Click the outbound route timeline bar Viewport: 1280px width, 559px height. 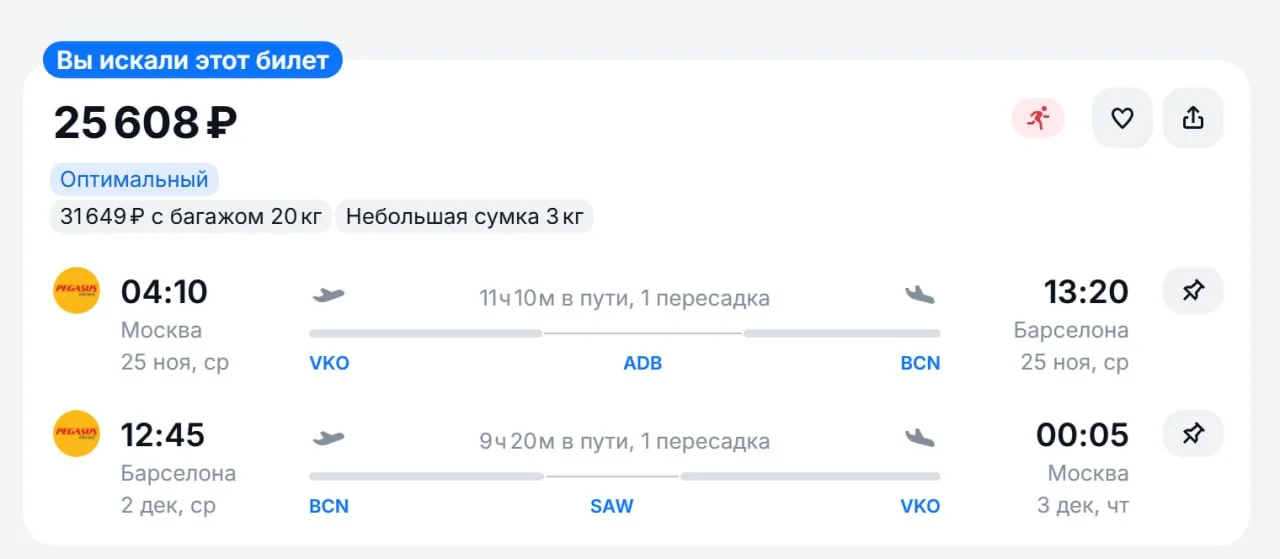click(x=625, y=333)
